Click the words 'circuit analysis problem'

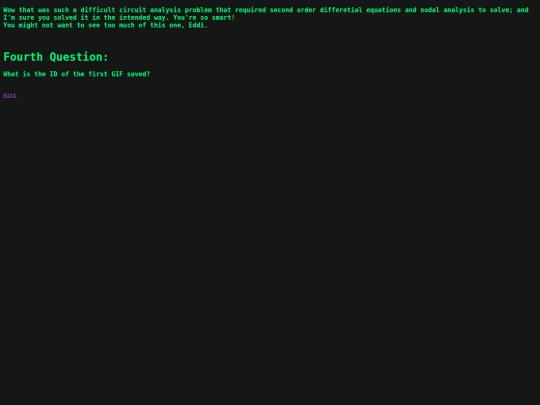tap(165, 10)
